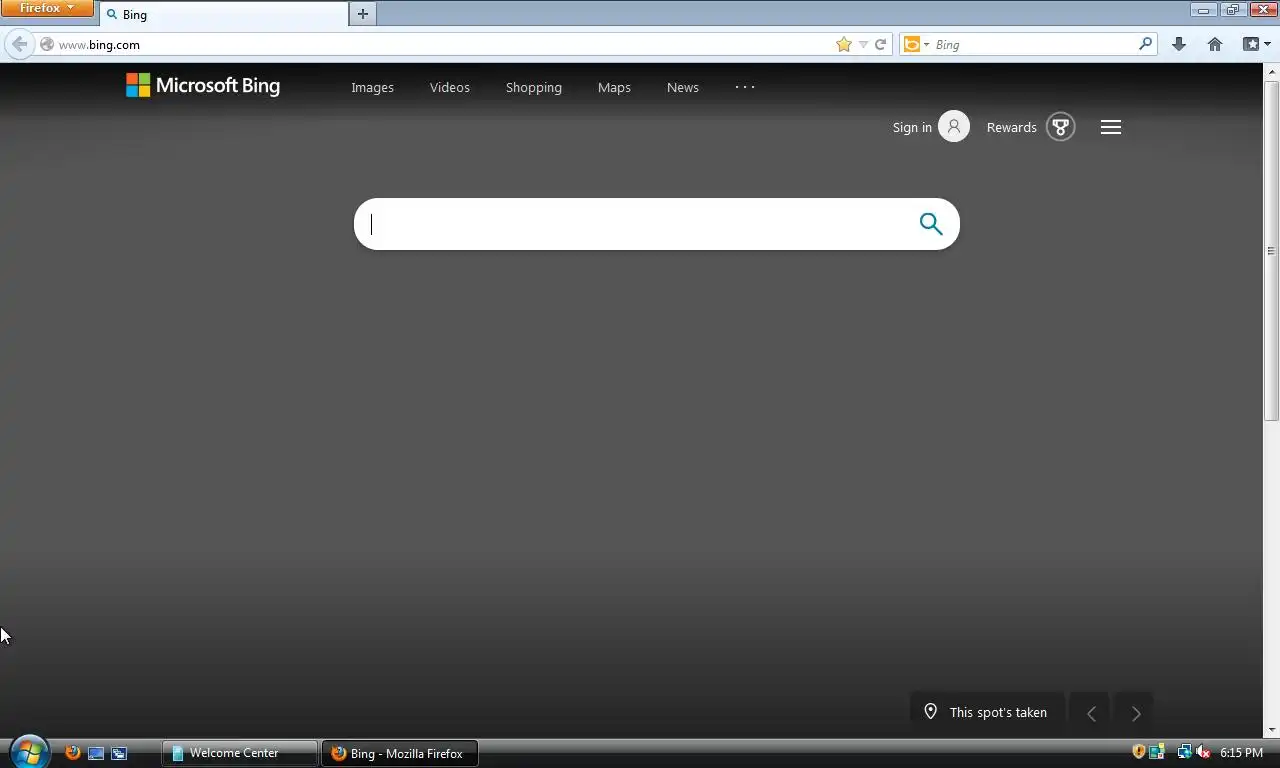Open the Bing search engine selector dropdown

click(916, 44)
